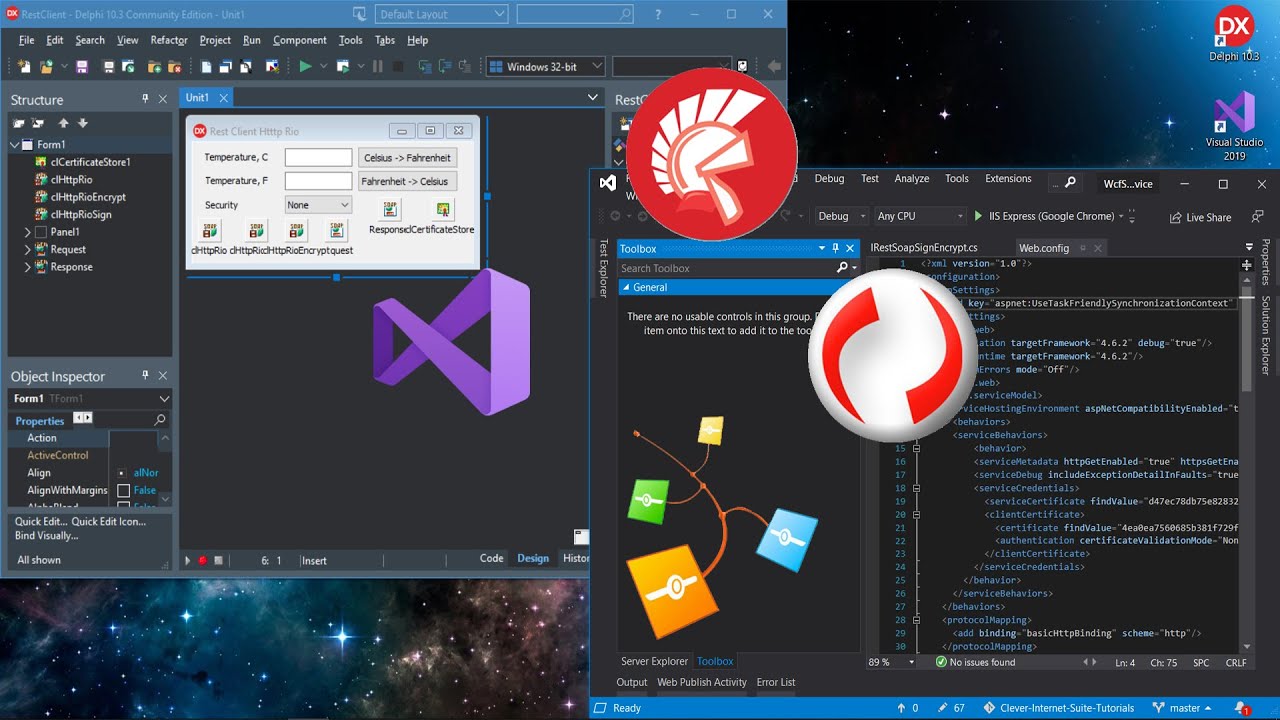Open the Analyze menu in Visual Studio
Image resolution: width=1280 pixels, height=720 pixels.
click(912, 179)
